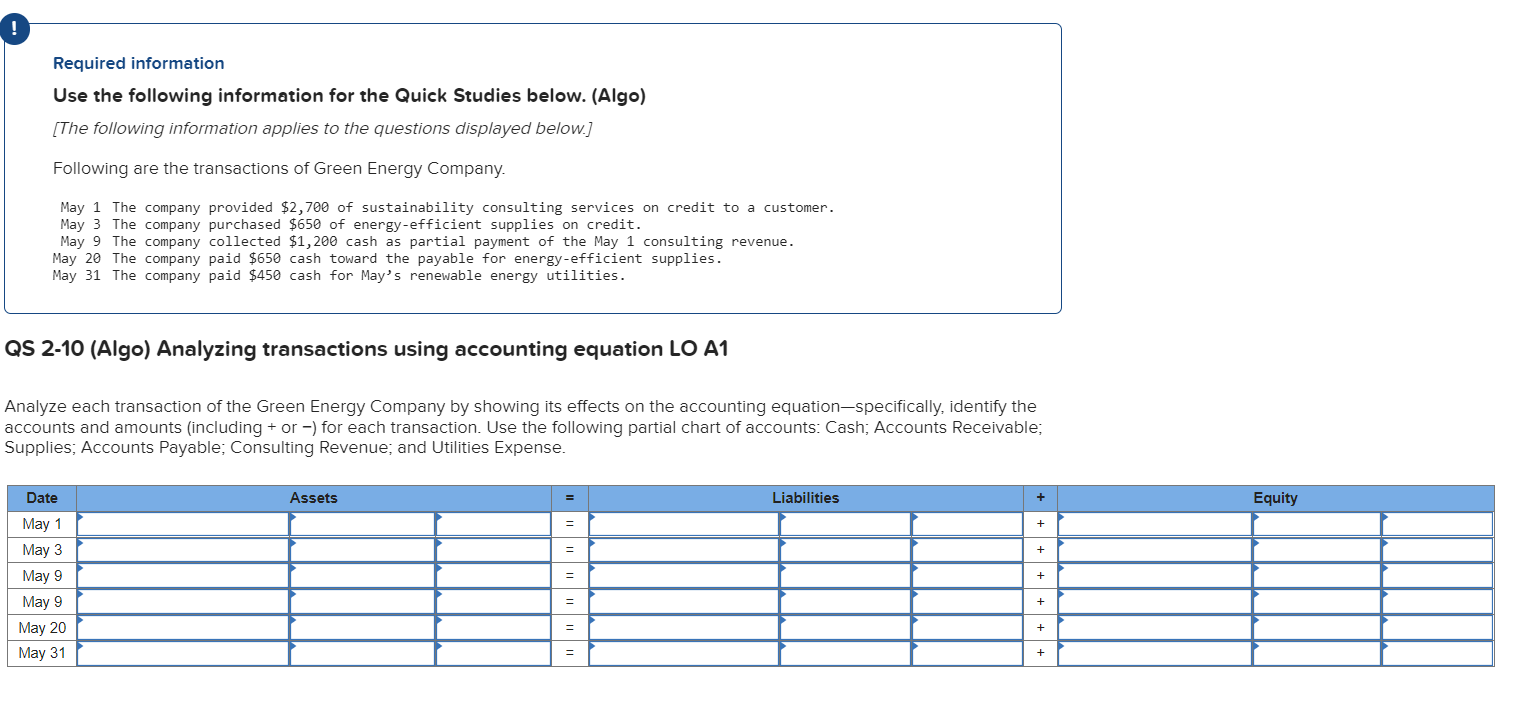The height and width of the screenshot is (719, 1525).
Task: Open first Assets dropdown in May 3 row
Action: coord(183,550)
